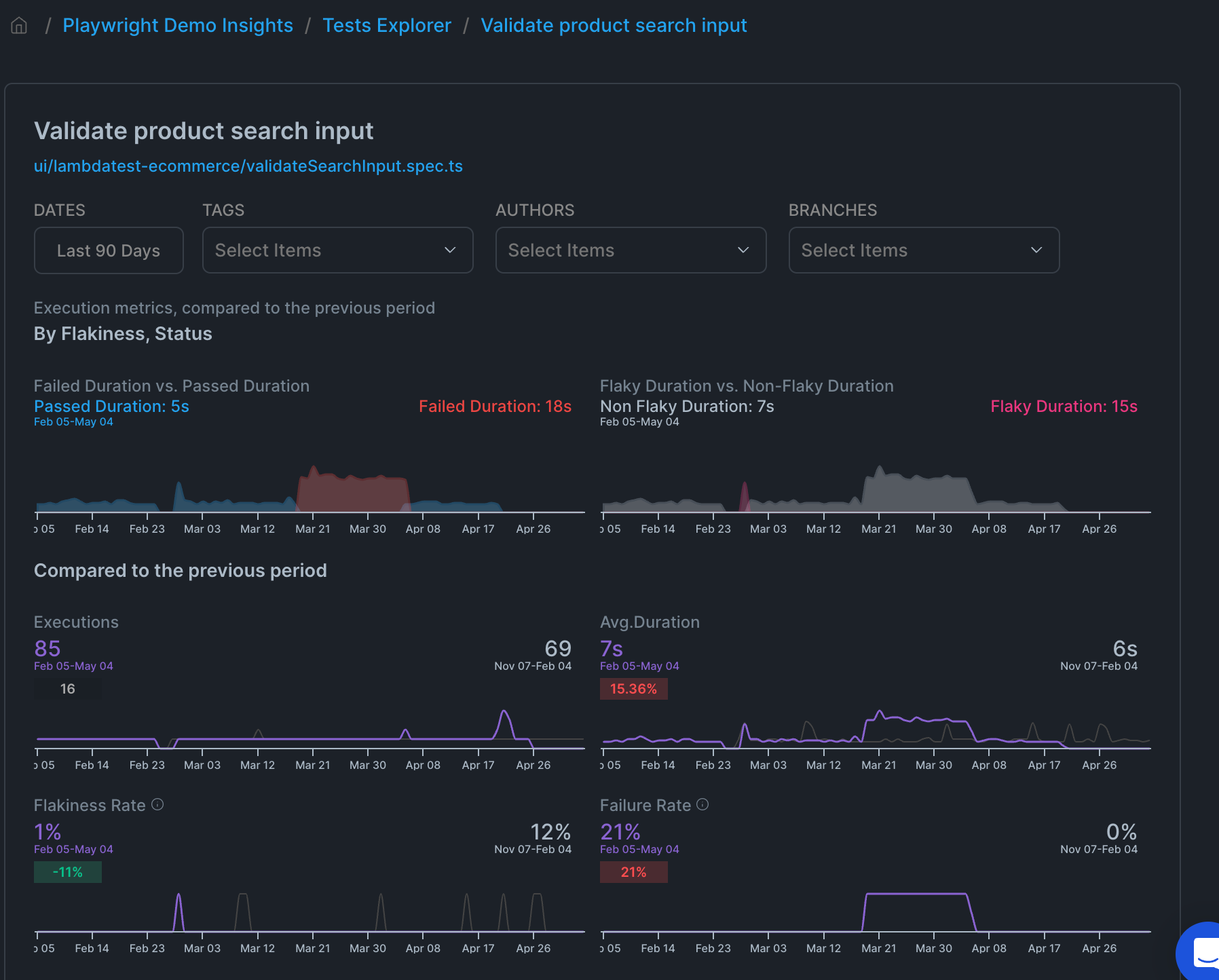The height and width of the screenshot is (980, 1219).
Task: Click the Flakiness Rate info icon
Action: [157, 805]
